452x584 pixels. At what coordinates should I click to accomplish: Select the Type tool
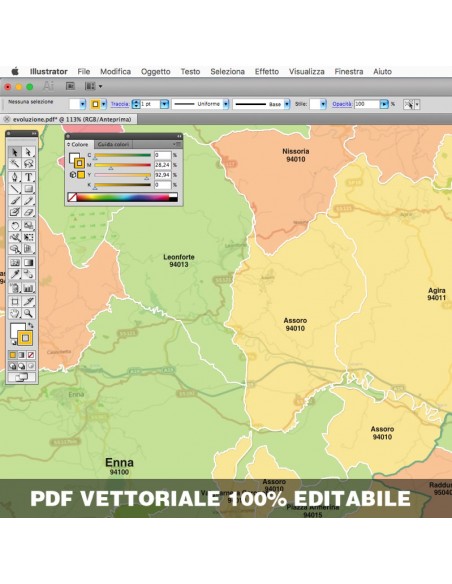click(28, 177)
